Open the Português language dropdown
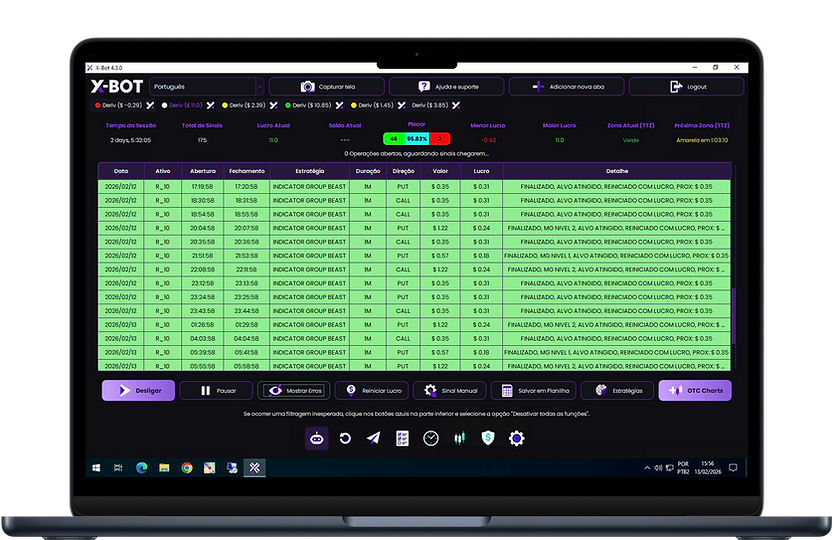 click(x=205, y=87)
